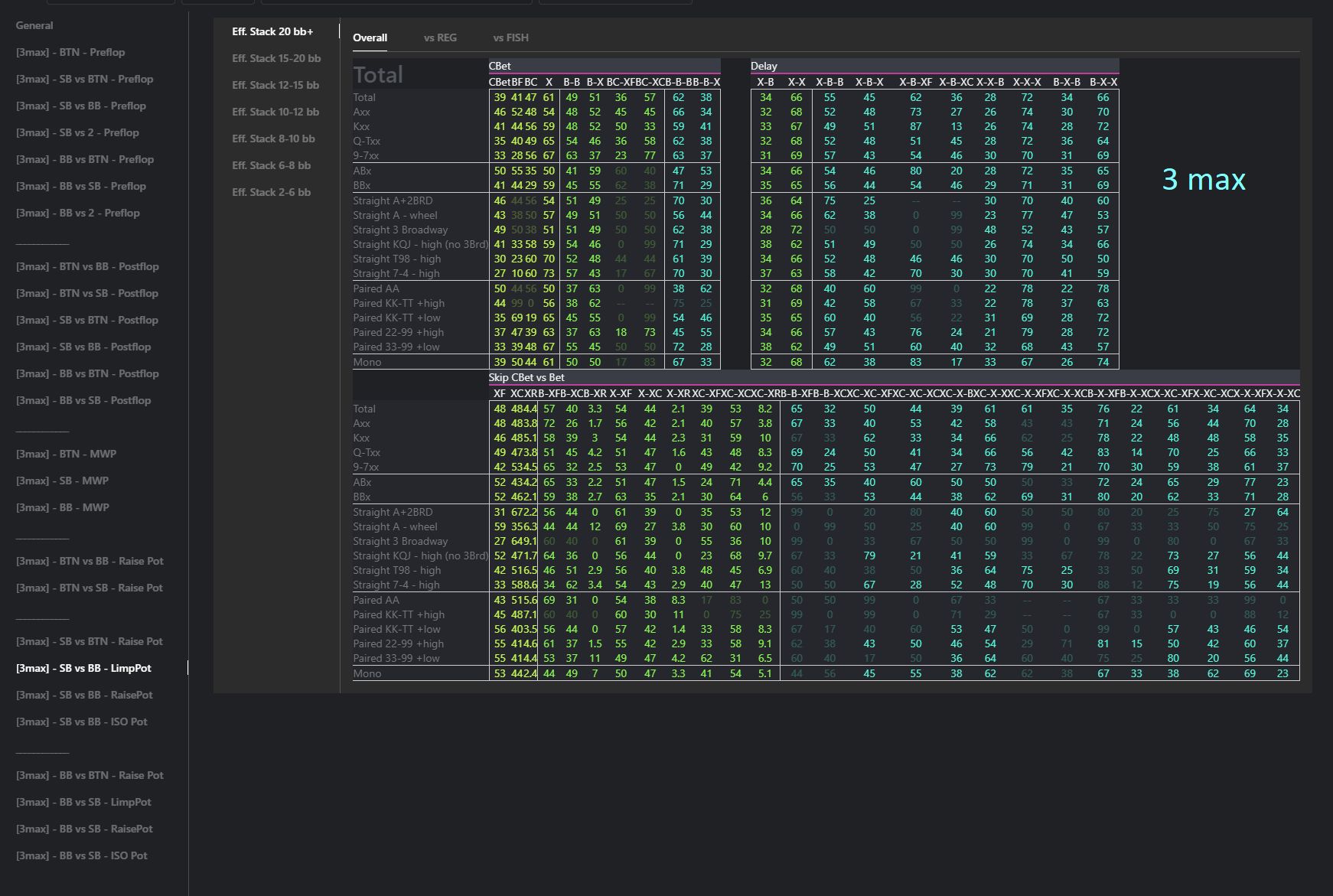The image size is (1333, 896).
Task: Switch to the vs FISH tab
Action: tap(510, 37)
